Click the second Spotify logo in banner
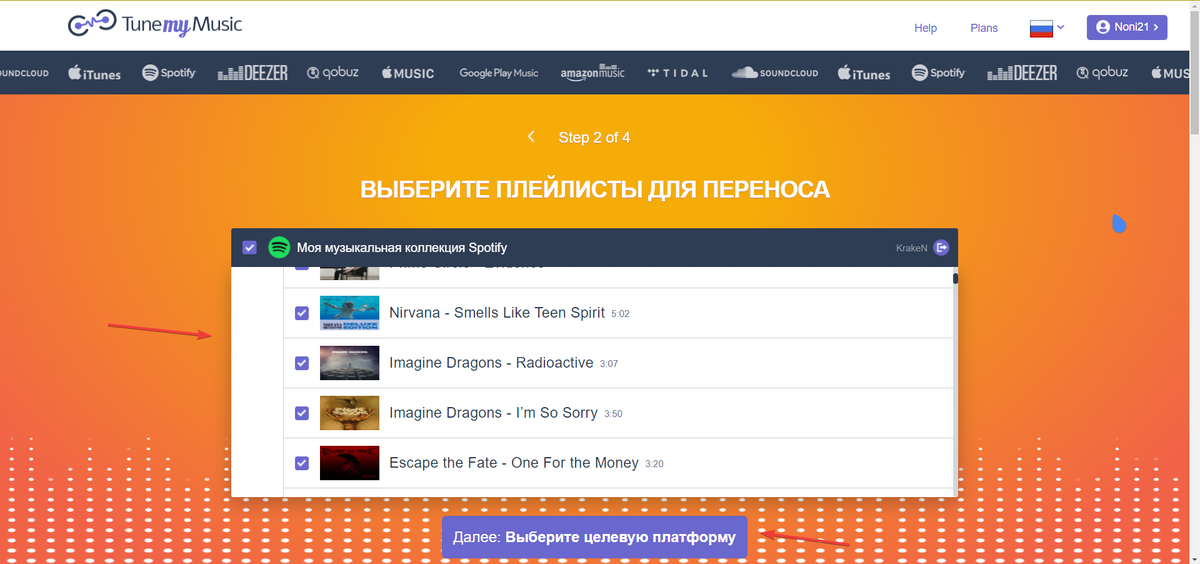Image resolution: width=1200 pixels, height=564 pixels. click(939, 73)
